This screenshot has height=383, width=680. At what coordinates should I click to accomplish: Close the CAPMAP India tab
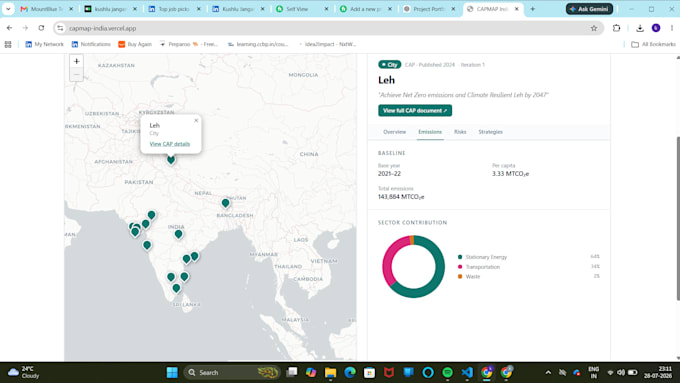coord(517,9)
